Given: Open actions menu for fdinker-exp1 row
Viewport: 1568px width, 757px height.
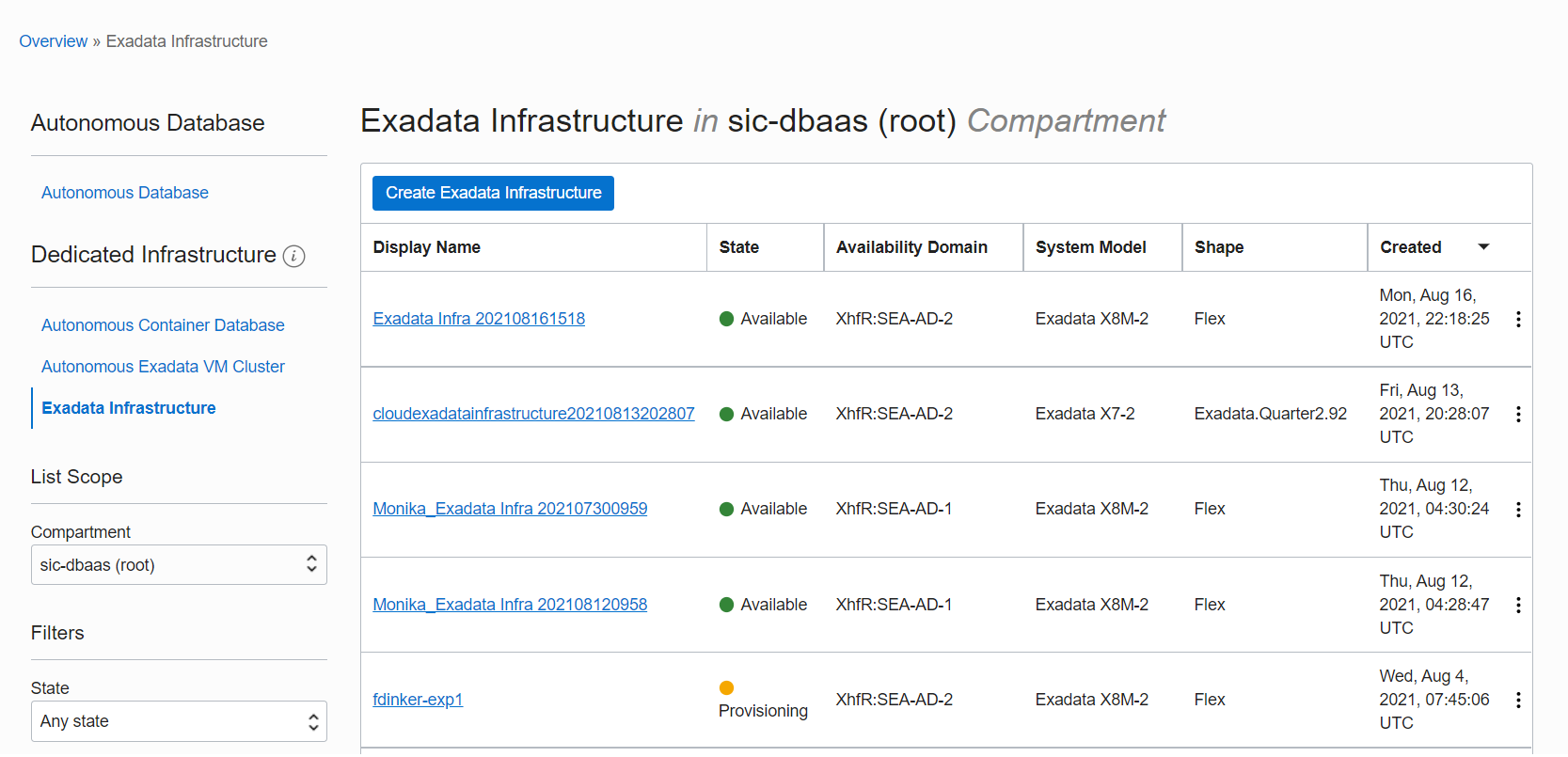Looking at the screenshot, I should click(1517, 701).
